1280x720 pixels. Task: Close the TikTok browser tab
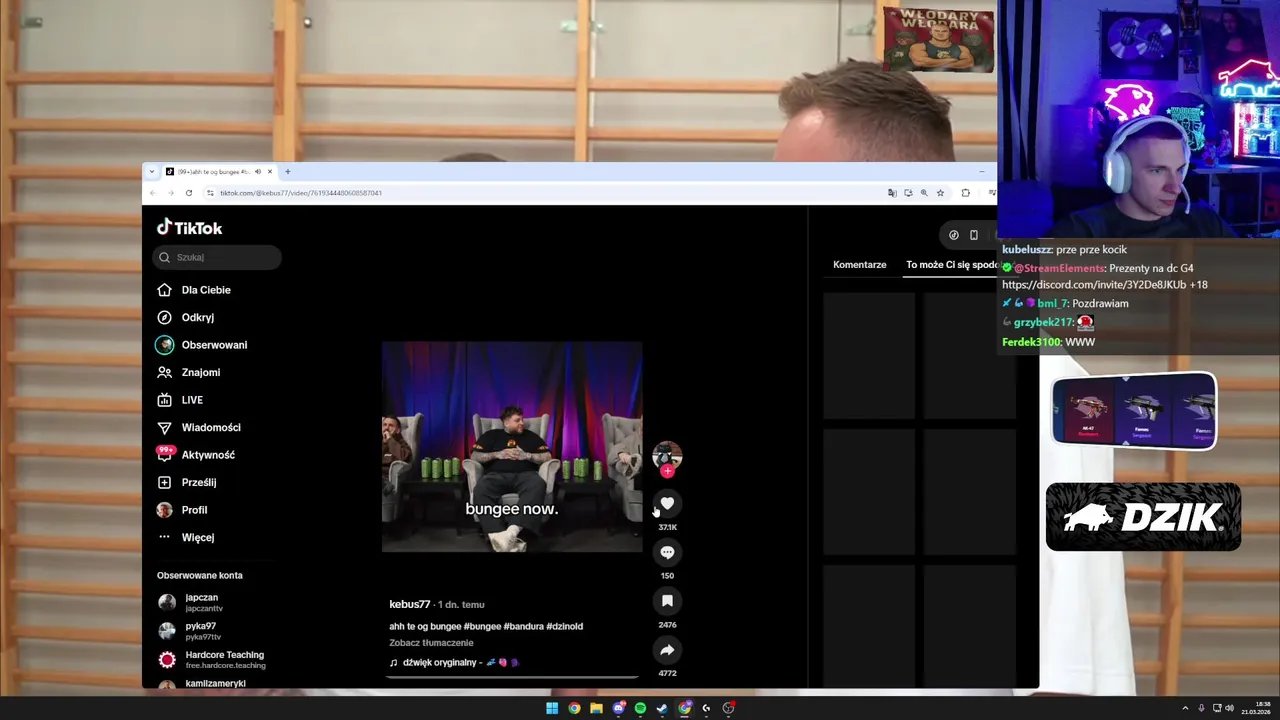pyautogui.click(x=269, y=172)
